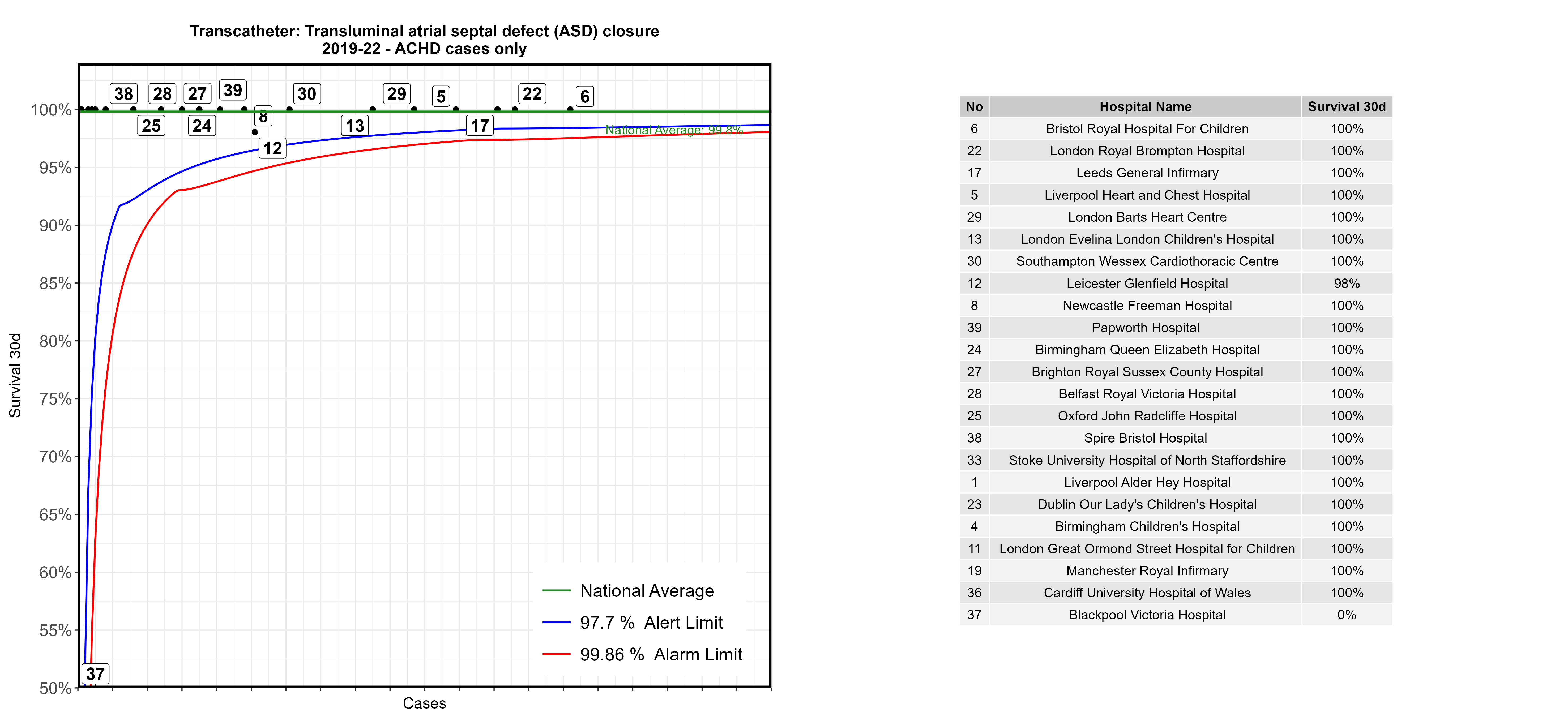This screenshot has width=1568, height=721.
Task: Select label 13 on the funnel plot
Action: (355, 126)
